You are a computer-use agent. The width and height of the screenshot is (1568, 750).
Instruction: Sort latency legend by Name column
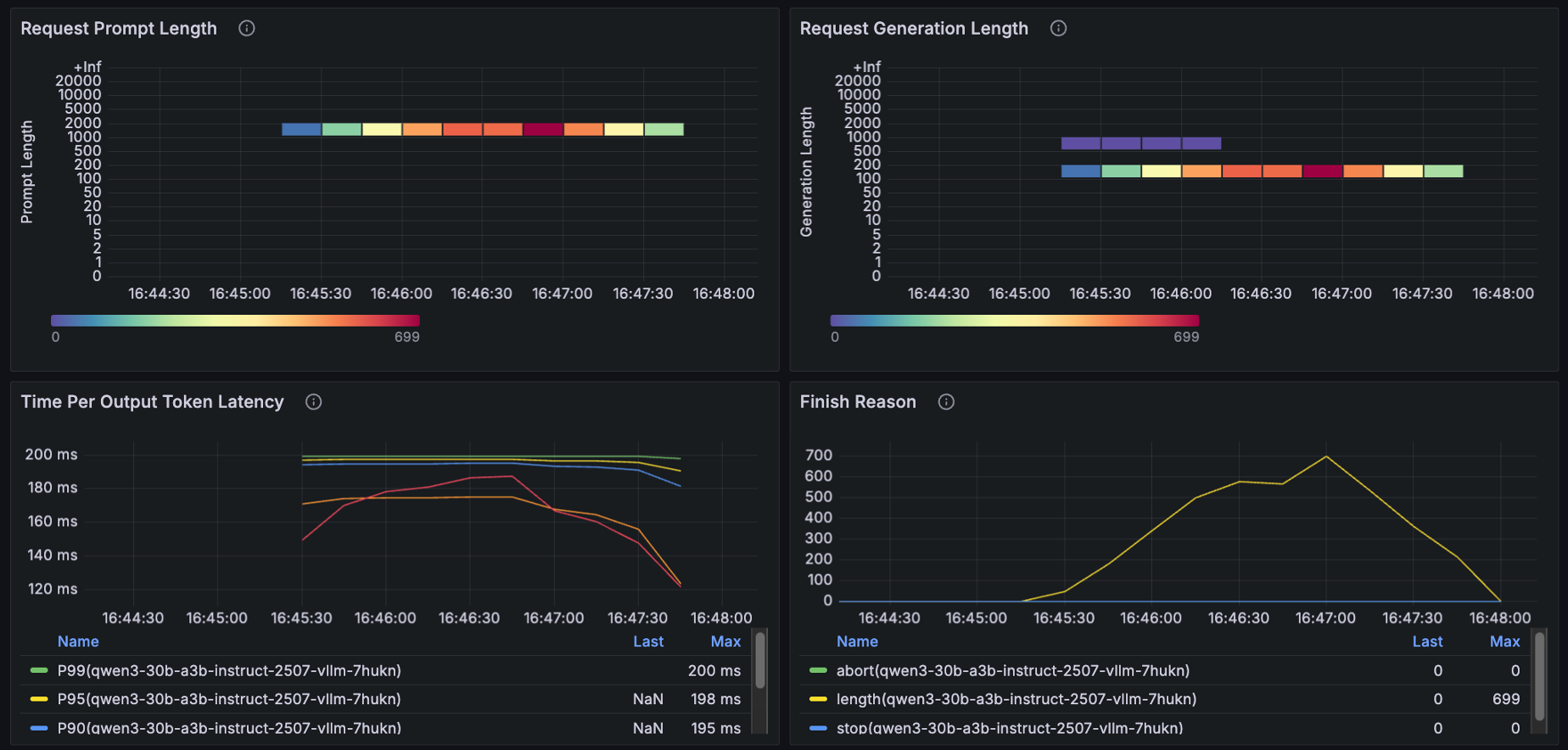pos(78,641)
